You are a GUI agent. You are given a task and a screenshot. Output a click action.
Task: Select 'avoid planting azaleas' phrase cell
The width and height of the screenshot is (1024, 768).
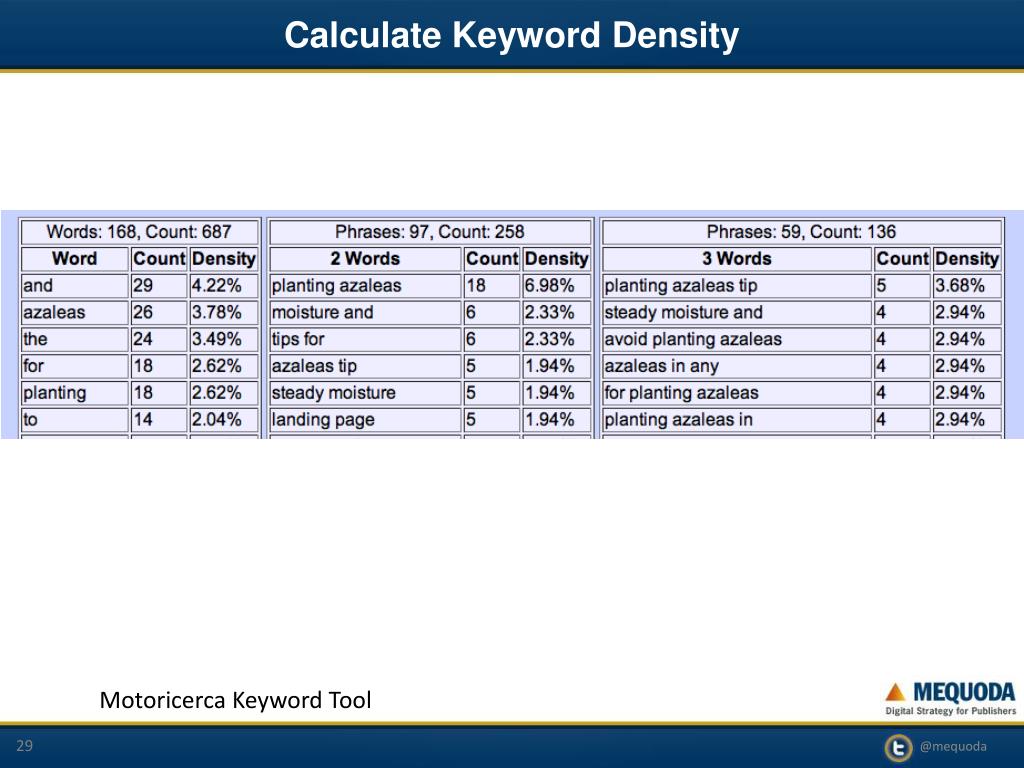(x=737, y=339)
